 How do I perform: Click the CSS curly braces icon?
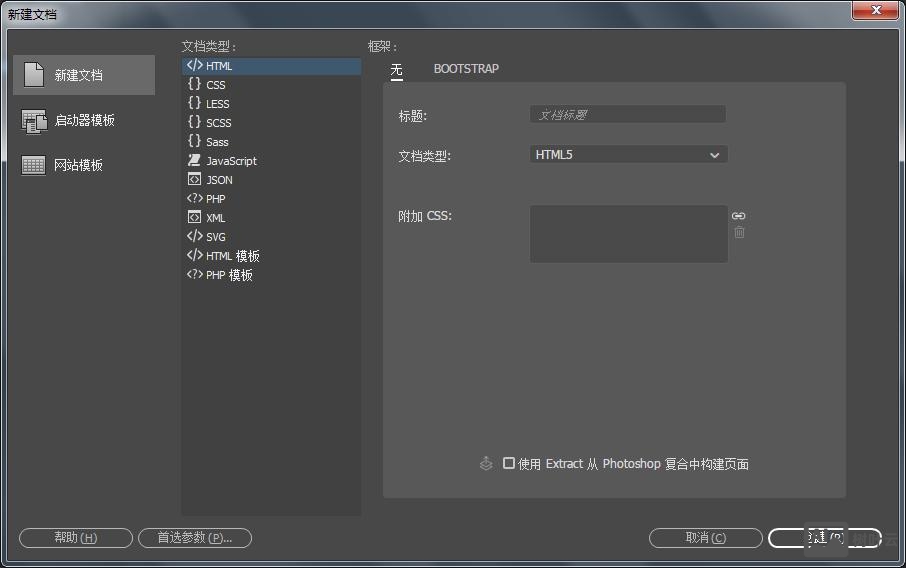coord(194,84)
